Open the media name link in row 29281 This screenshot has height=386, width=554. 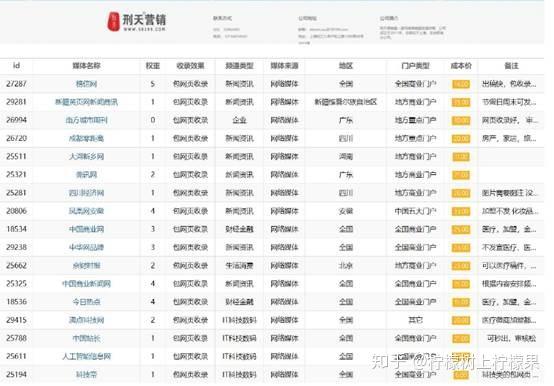(87, 102)
